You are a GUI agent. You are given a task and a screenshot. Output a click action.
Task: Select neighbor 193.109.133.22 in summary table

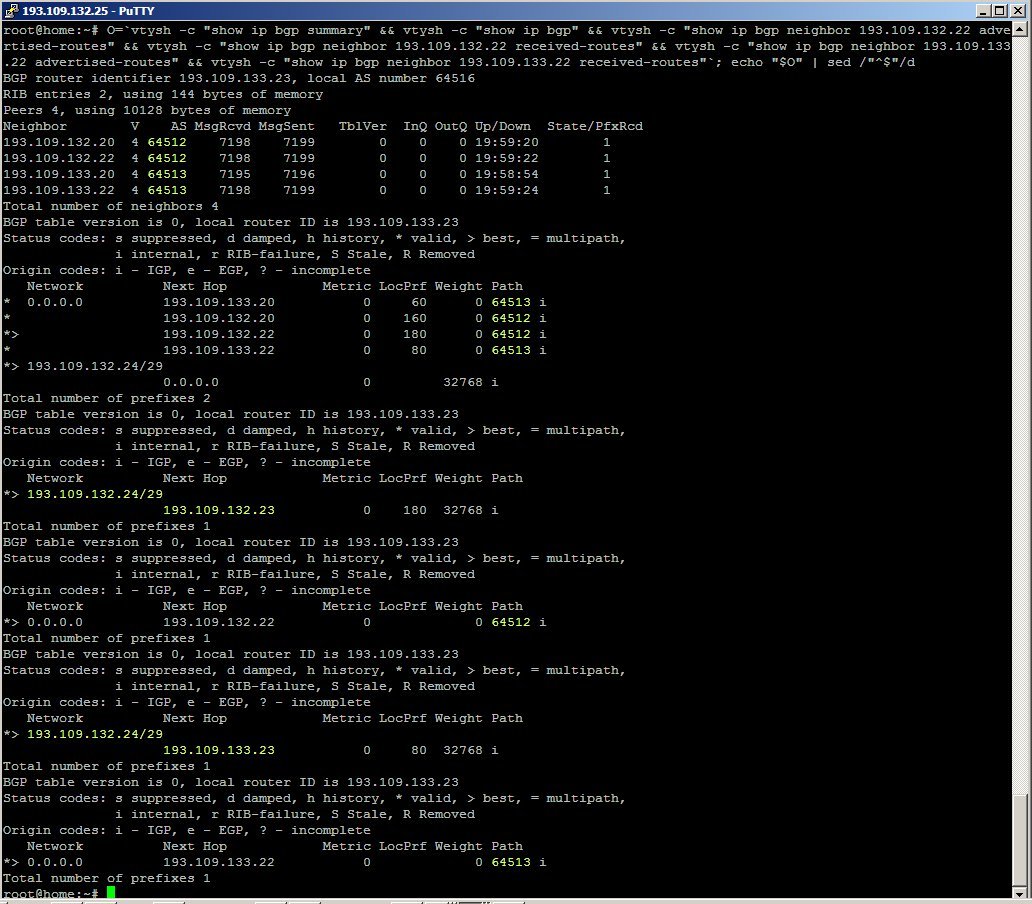[59, 190]
